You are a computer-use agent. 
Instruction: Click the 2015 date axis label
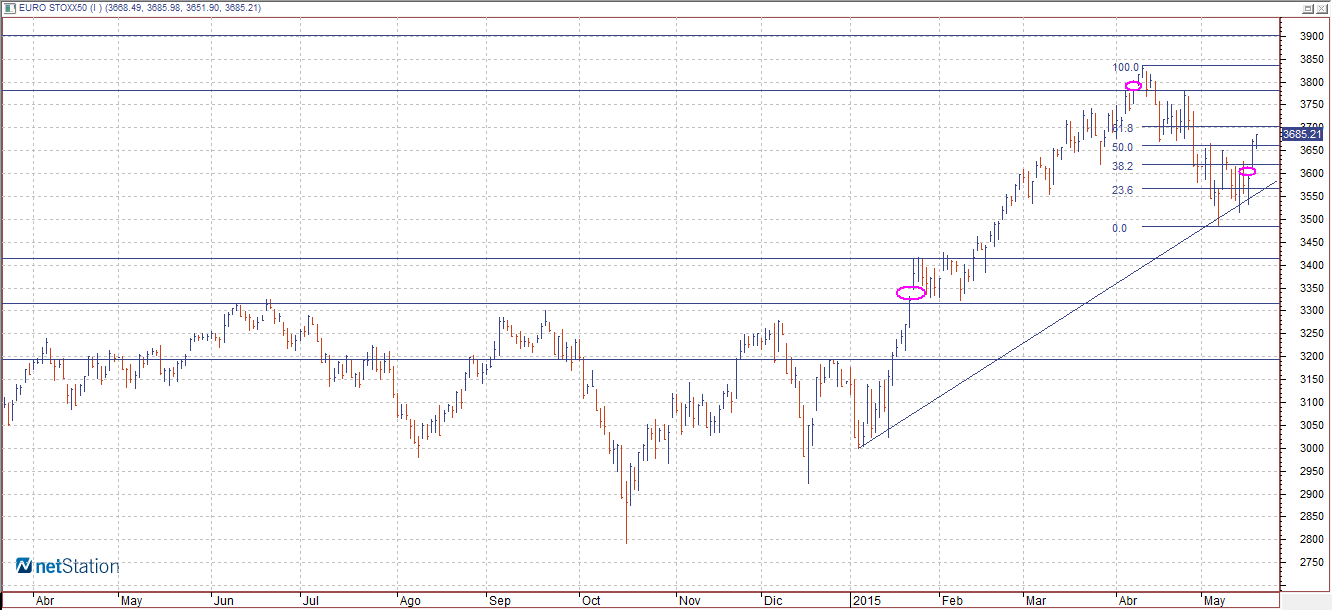point(865,602)
